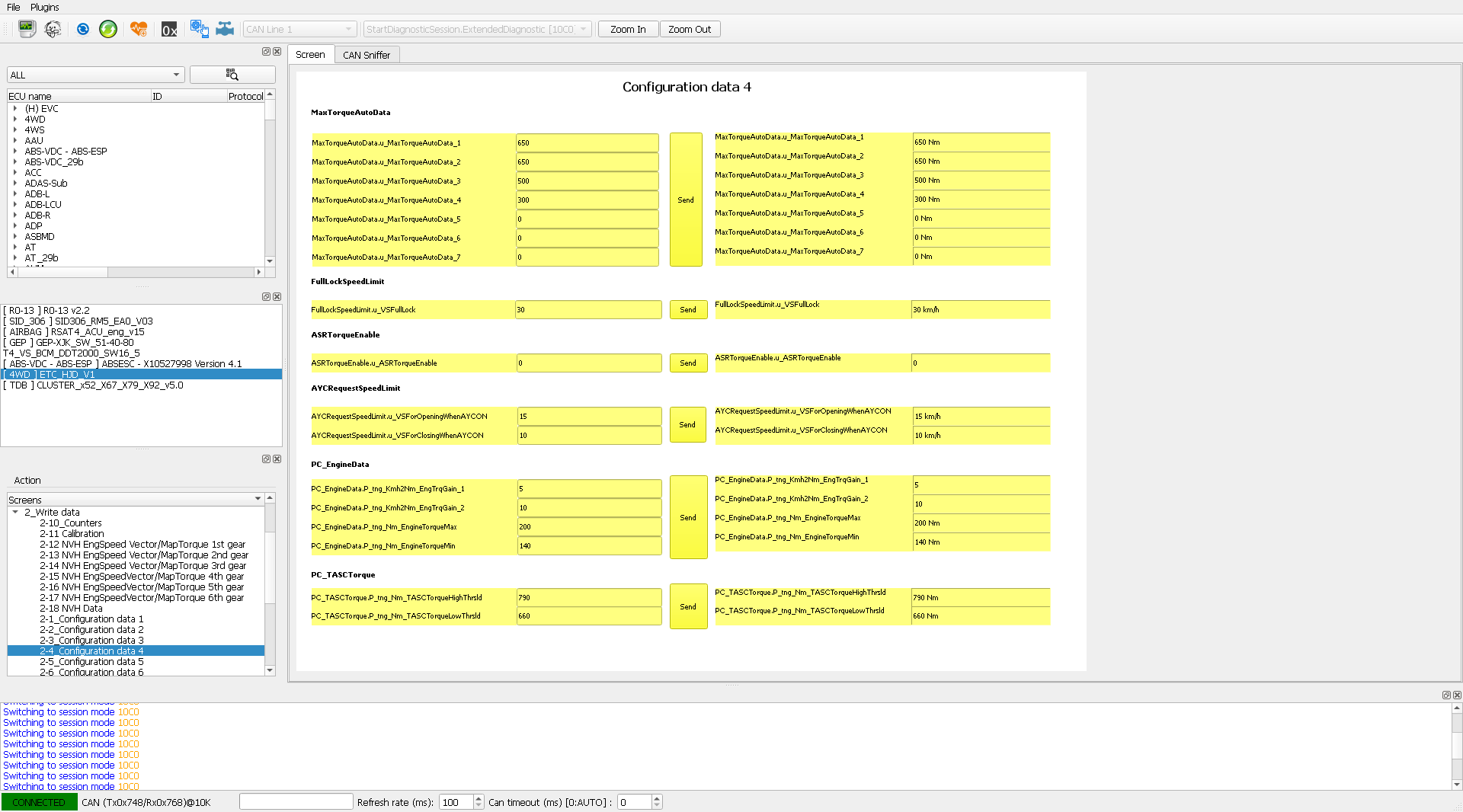Edit the MaxTorqueAutoData_1 input field
The height and width of the screenshot is (812, 1463).
tap(587, 143)
